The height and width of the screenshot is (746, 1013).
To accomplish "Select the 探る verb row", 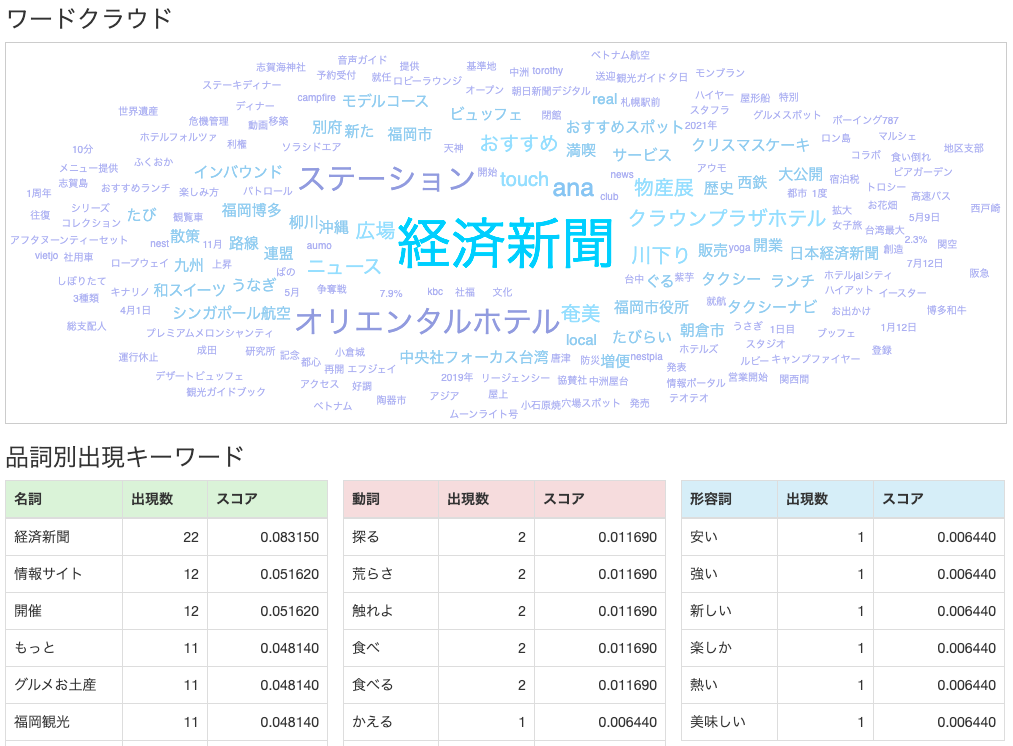I will [505, 537].
